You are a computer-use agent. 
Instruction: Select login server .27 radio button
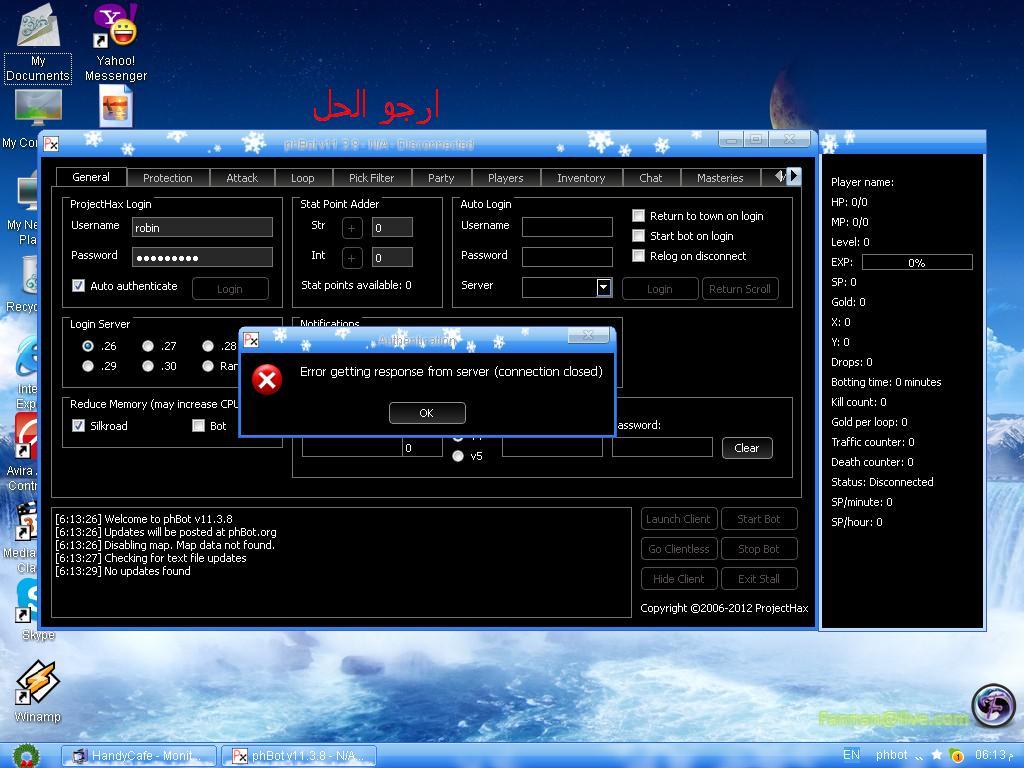tap(148, 346)
